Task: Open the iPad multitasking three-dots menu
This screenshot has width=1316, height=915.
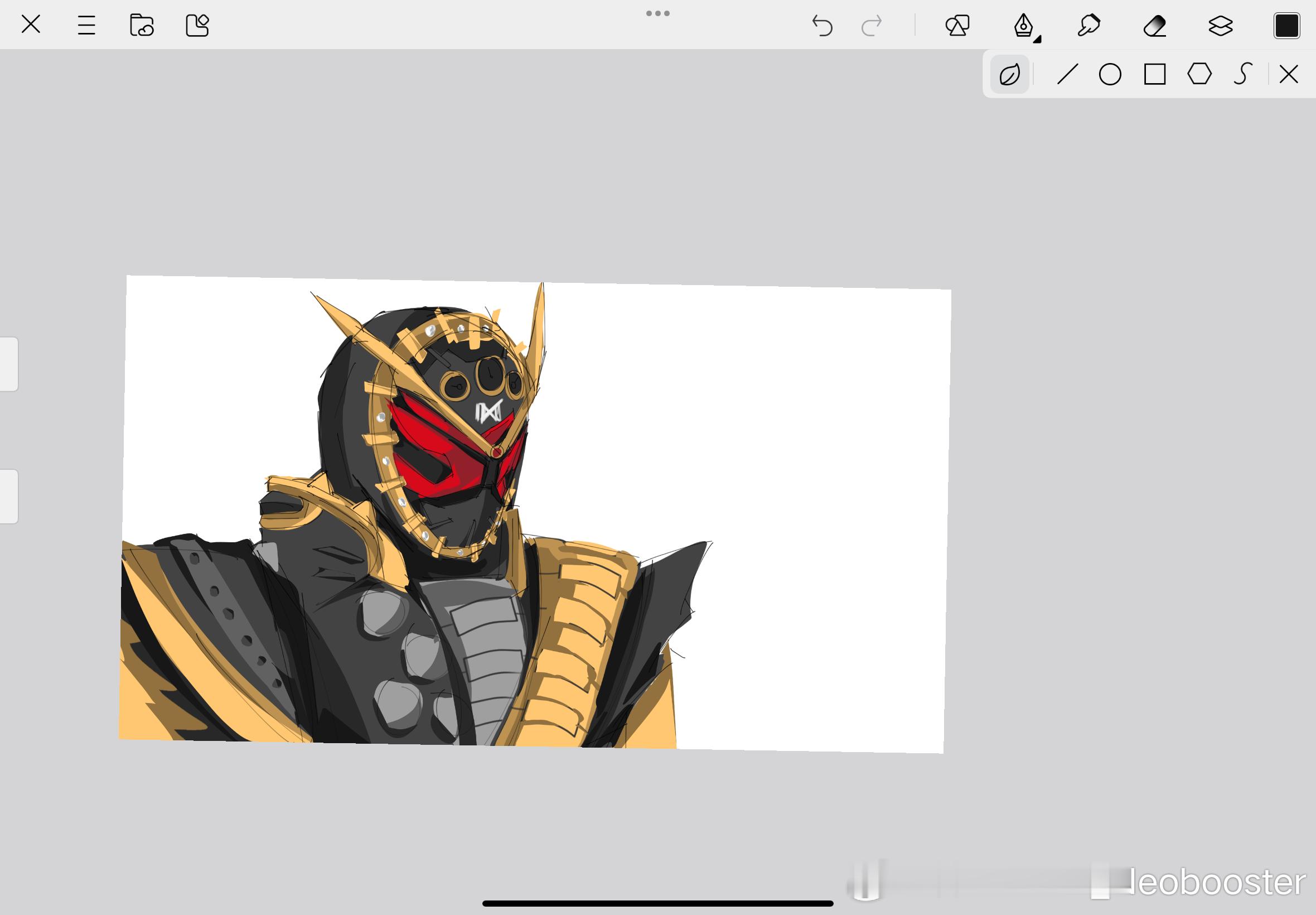Action: tap(657, 13)
